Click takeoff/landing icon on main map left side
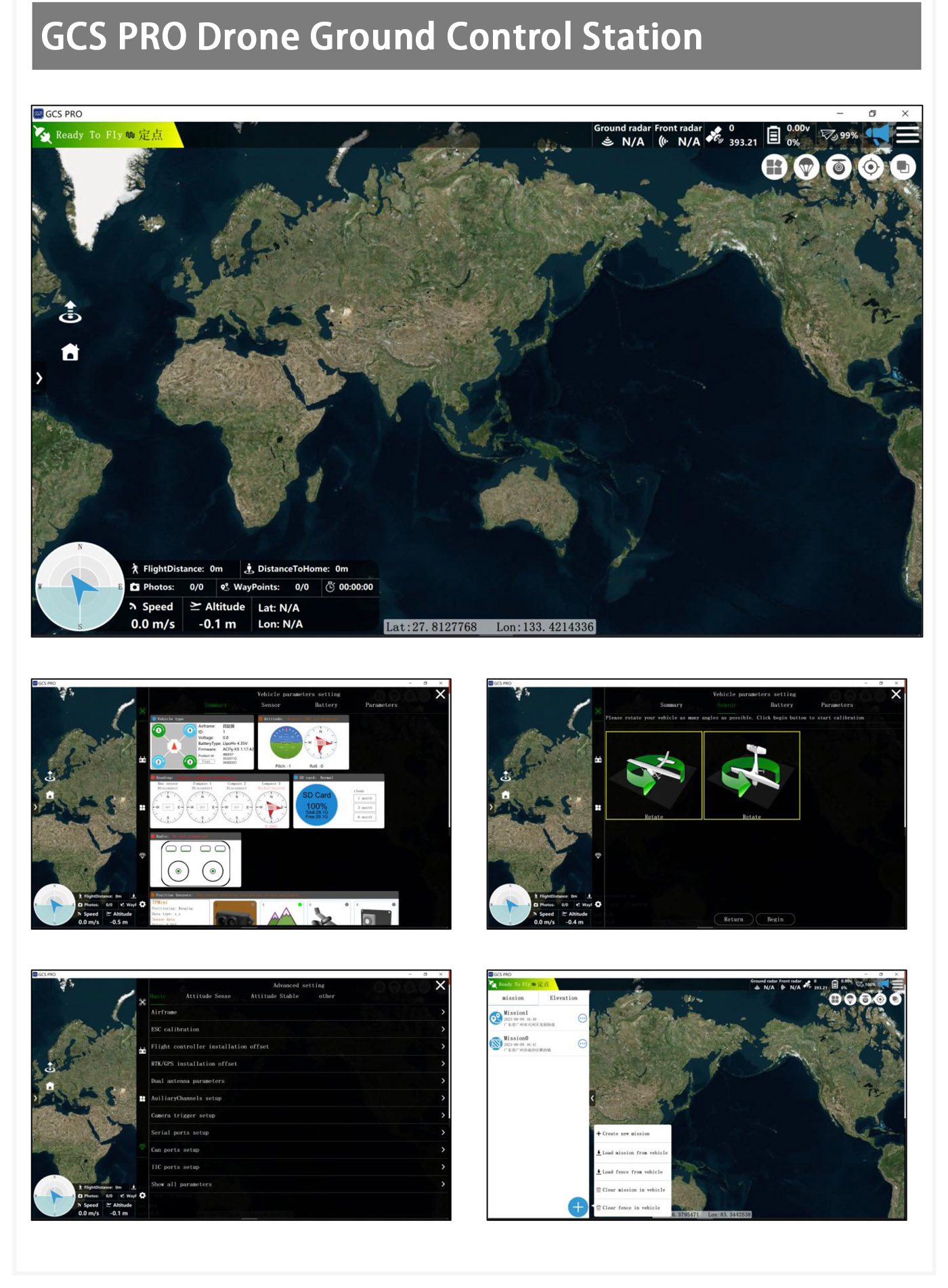 [x=70, y=312]
